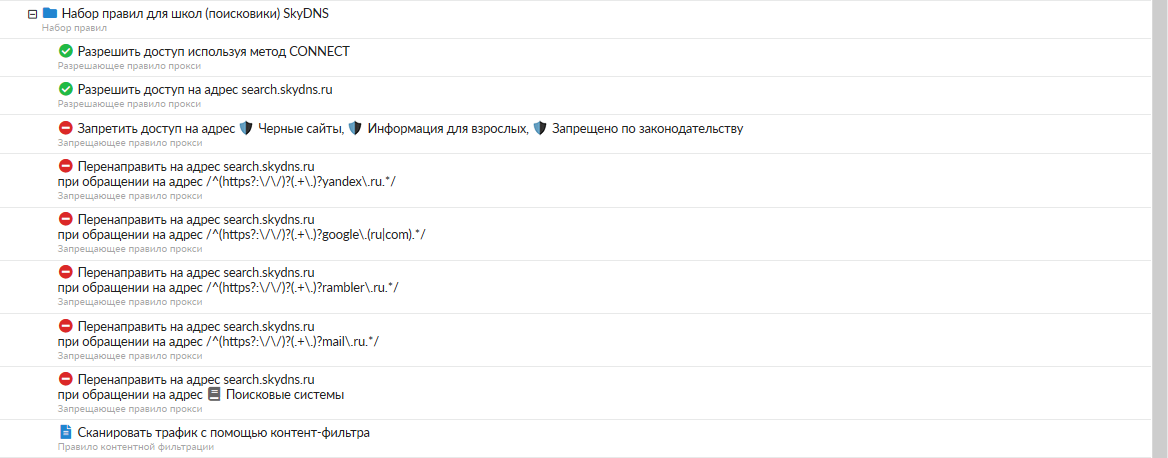1168x458 pixels.
Task: Click document icon on the content filter rule
Action: click(x=66, y=432)
